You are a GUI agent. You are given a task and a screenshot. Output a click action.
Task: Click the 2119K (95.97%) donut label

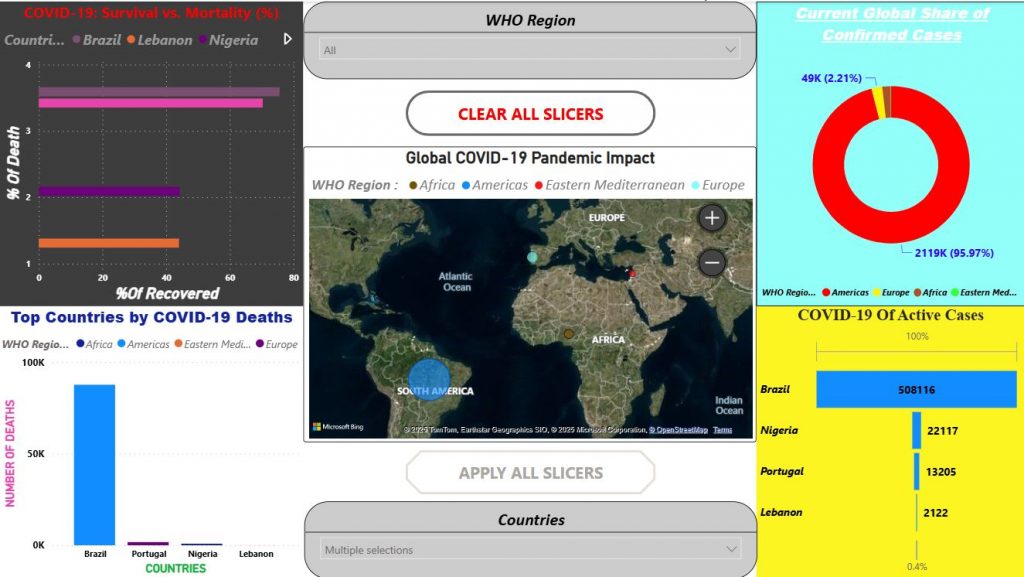pyautogui.click(x=953, y=253)
